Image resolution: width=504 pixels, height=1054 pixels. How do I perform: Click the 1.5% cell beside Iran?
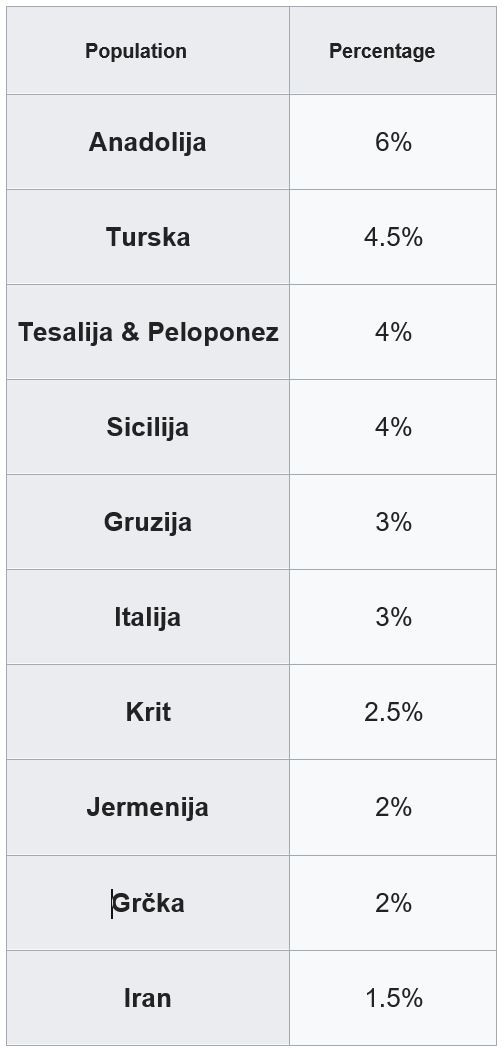[393, 998]
